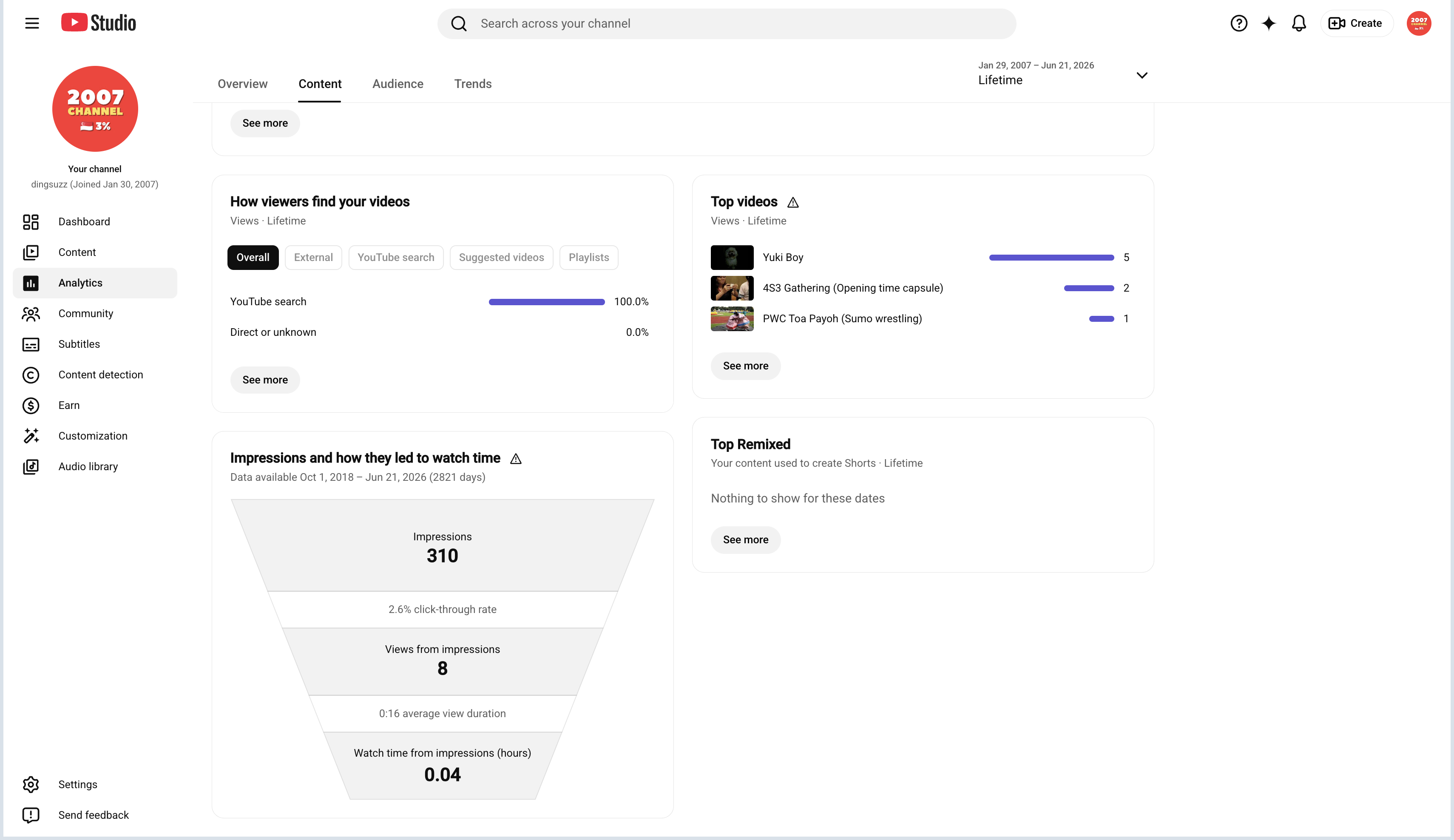Click the Impressions 310 funnel section
1454x840 pixels.
pos(443,545)
